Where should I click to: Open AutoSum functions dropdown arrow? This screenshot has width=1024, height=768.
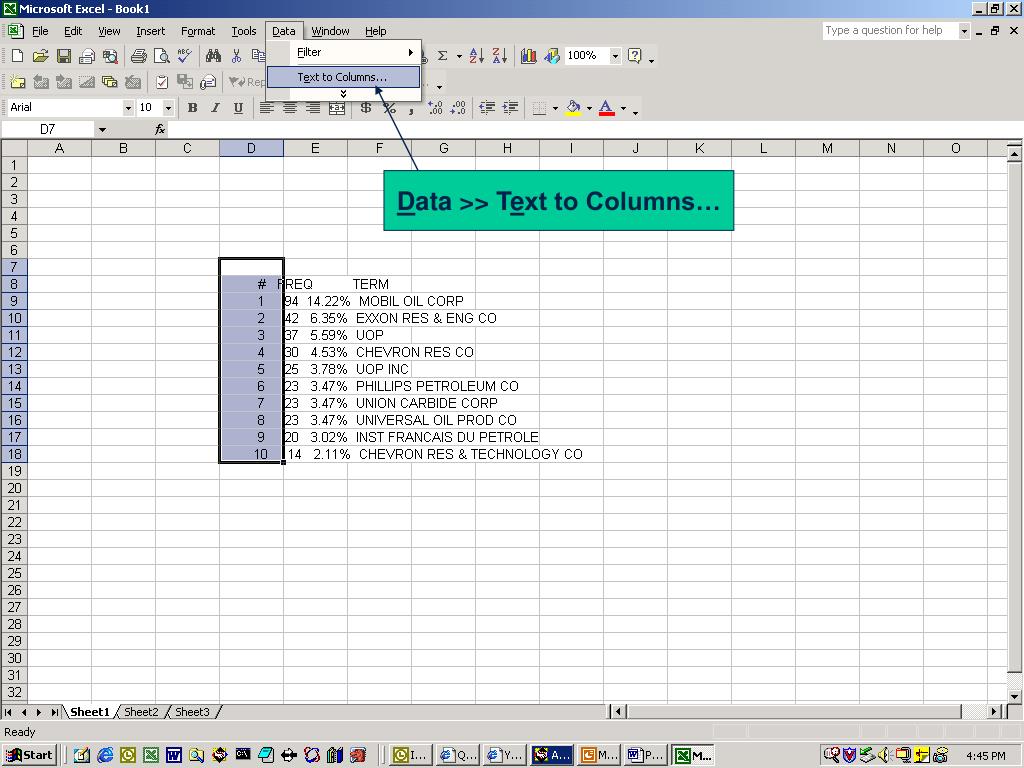[458, 56]
